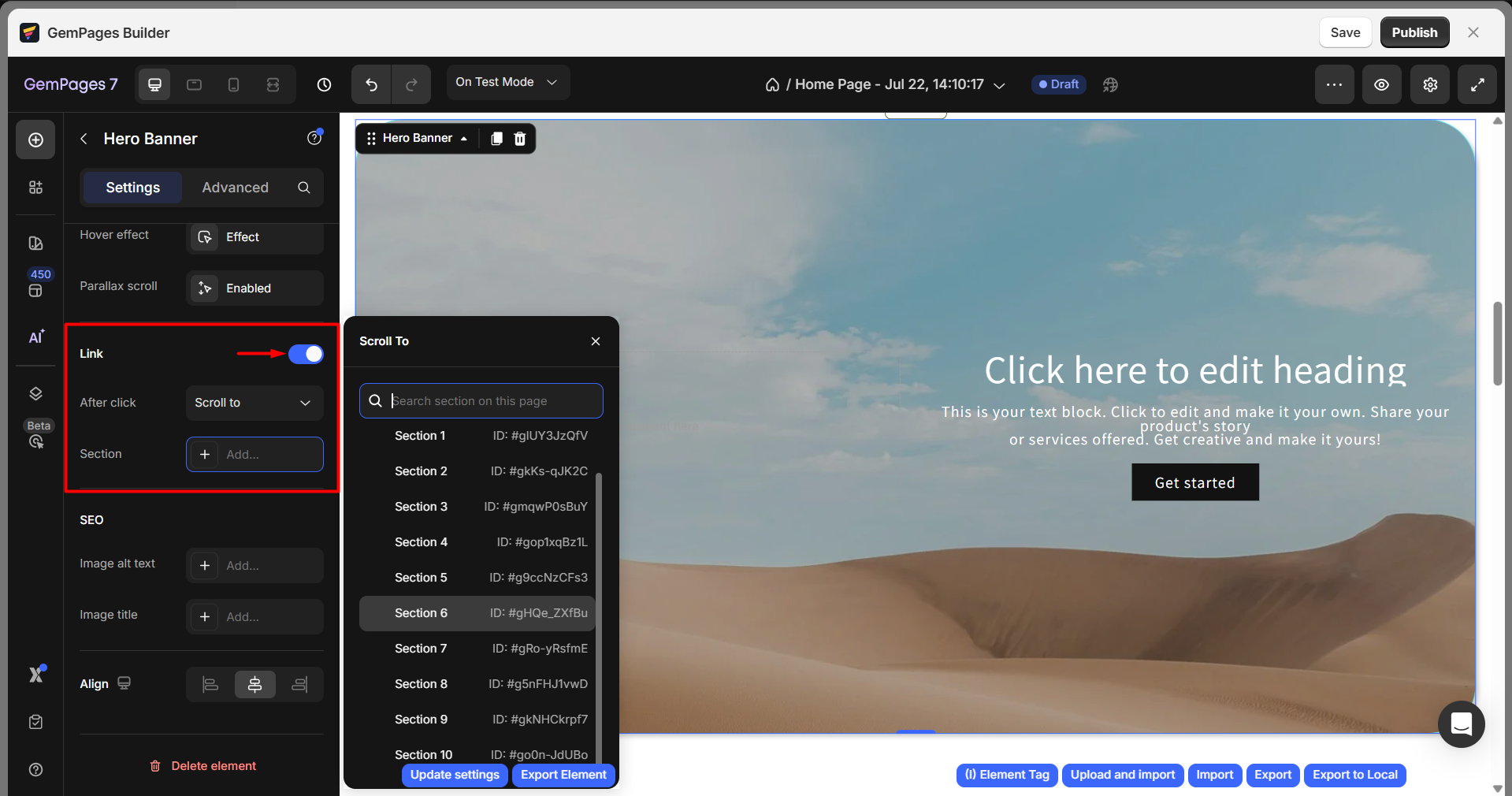Click the Publish button

tap(1414, 32)
